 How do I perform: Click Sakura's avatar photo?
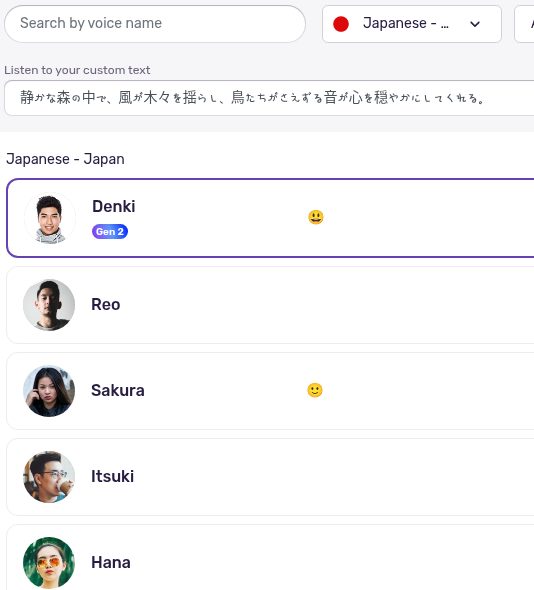pos(49,391)
